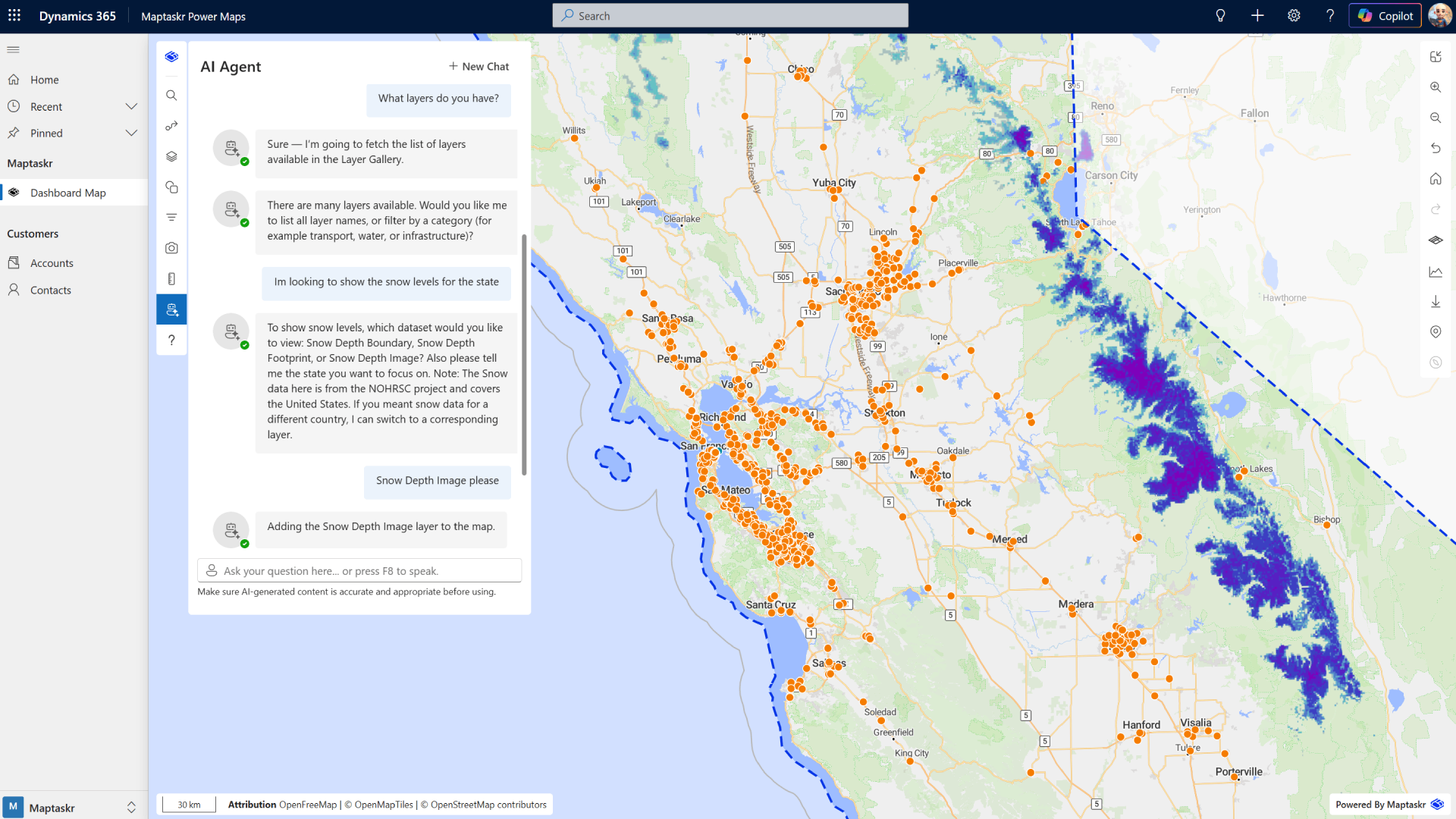
Task: Open the Copilot button
Action: pos(1385,16)
